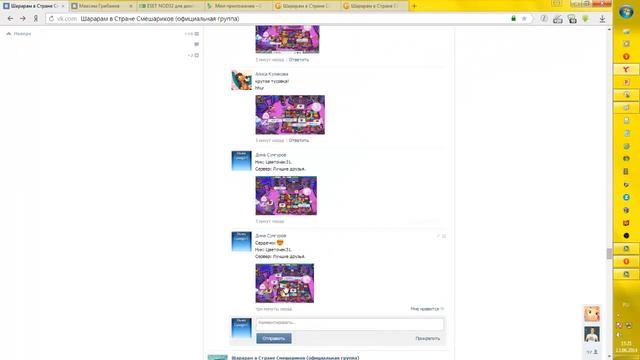
Task: Open the chat with the cartoon baby face avatar
Action: [x=592, y=313]
